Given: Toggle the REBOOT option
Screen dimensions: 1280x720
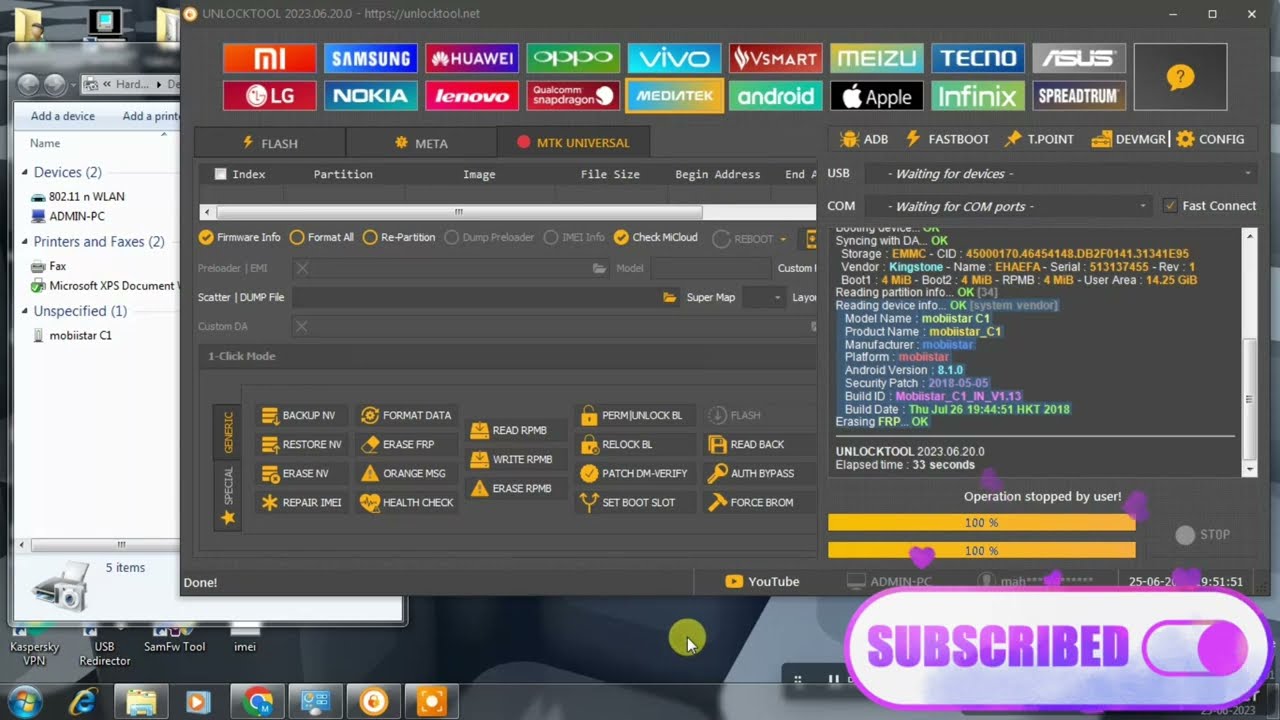Looking at the screenshot, I should [x=744, y=239].
